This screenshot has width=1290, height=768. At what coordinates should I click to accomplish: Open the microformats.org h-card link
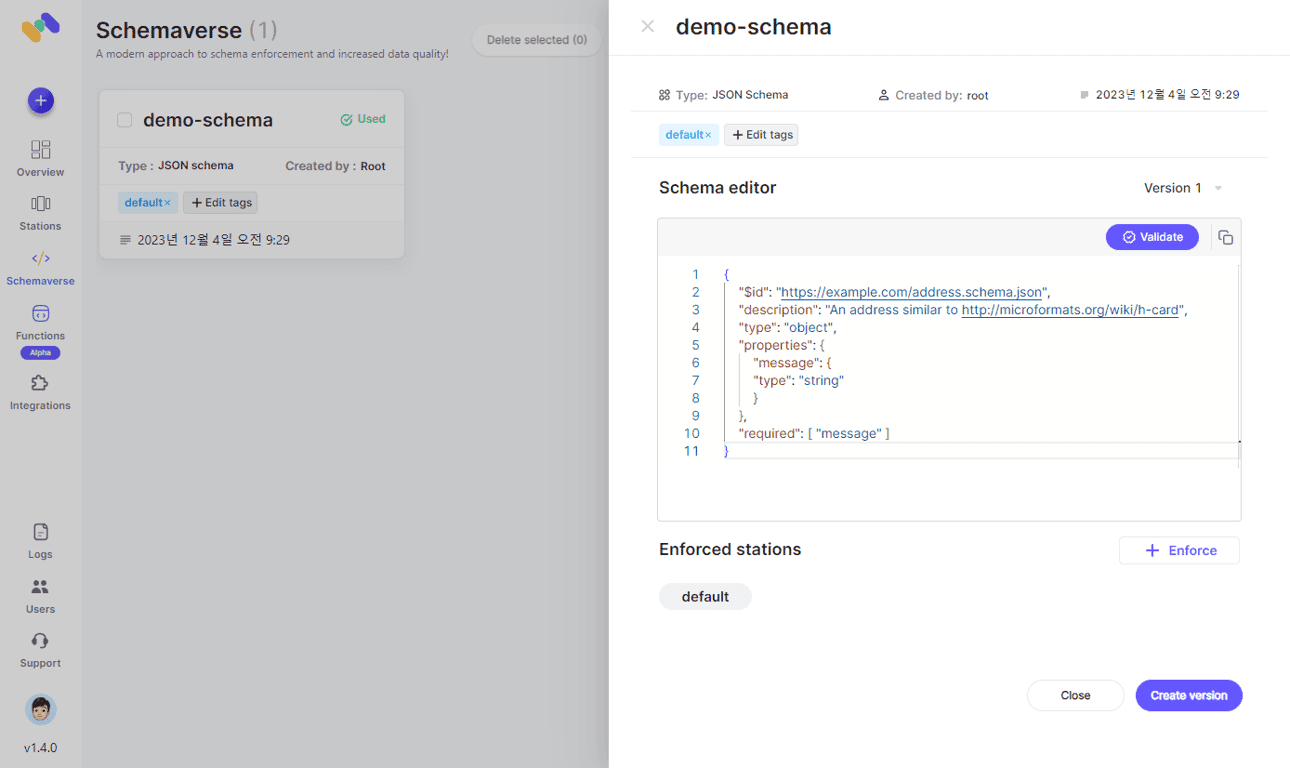coord(1070,310)
